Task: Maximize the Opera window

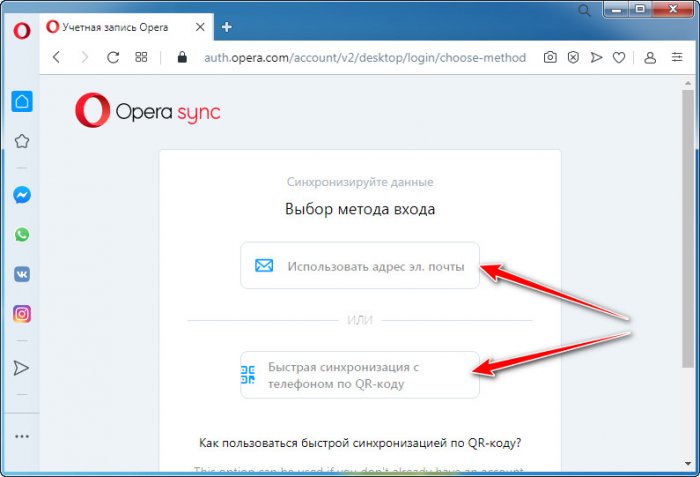Action: point(640,9)
